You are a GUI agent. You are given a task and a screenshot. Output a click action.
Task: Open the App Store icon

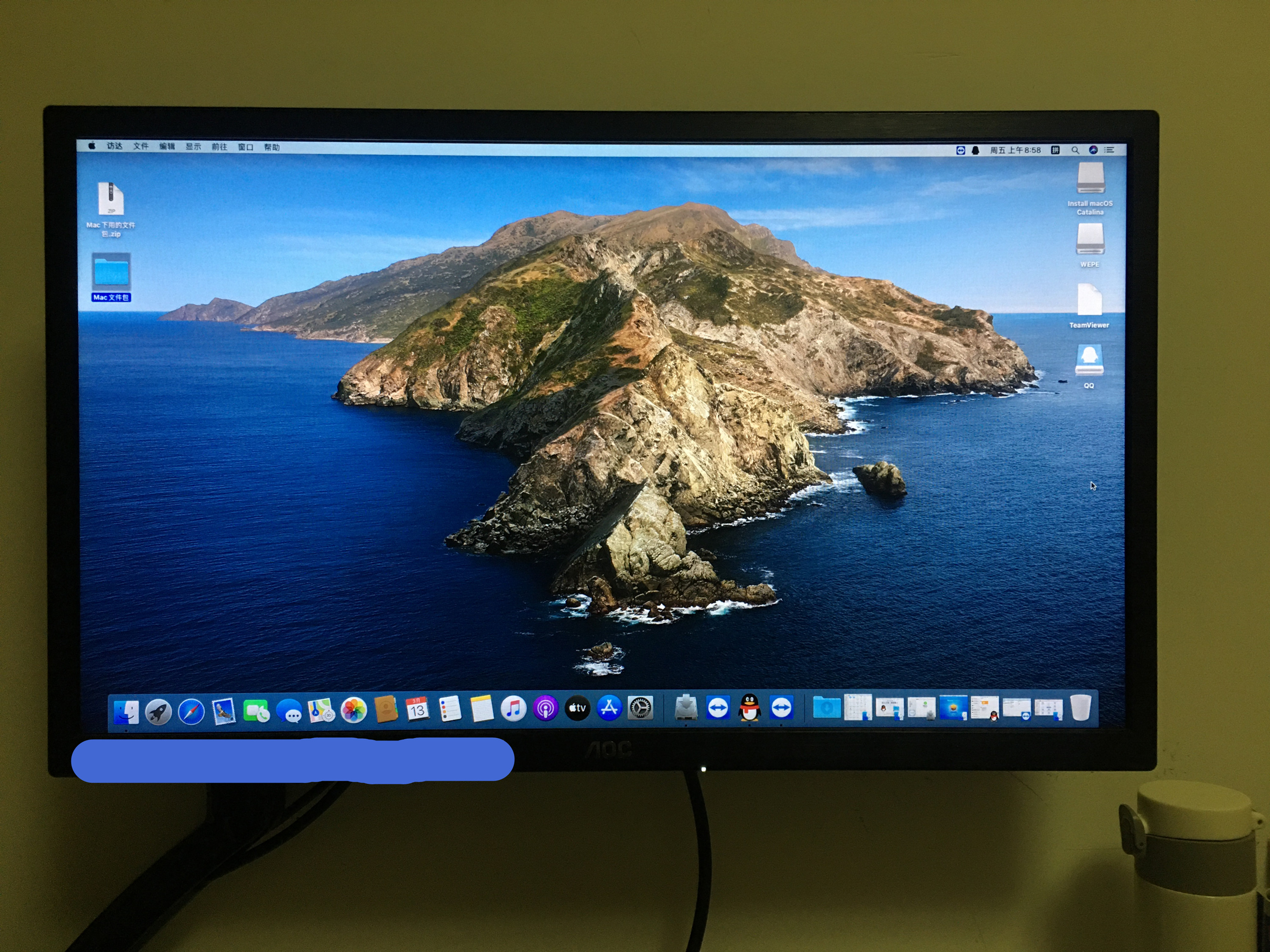click(609, 708)
